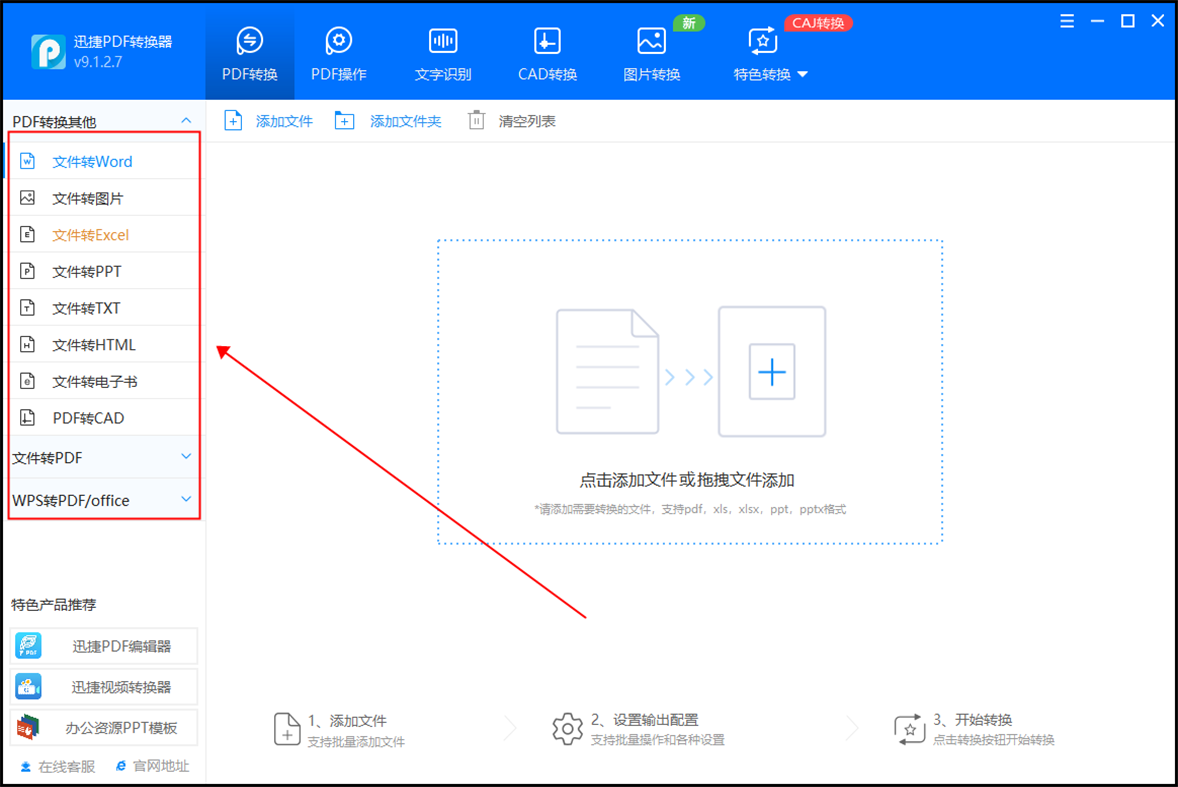This screenshot has width=1178, height=787.
Task: Click 点击添加文件或拖拽文件添加 text
Action: coord(687,480)
